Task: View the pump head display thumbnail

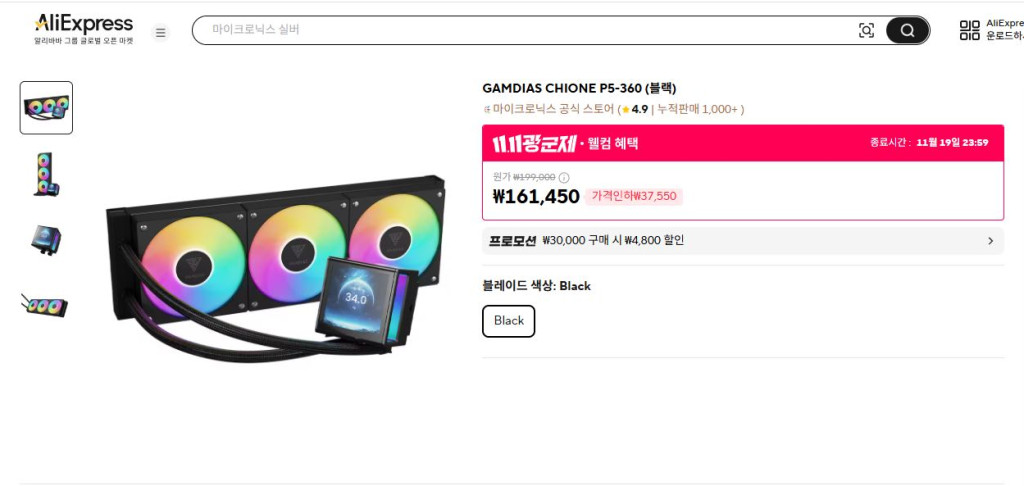Action: (46, 239)
